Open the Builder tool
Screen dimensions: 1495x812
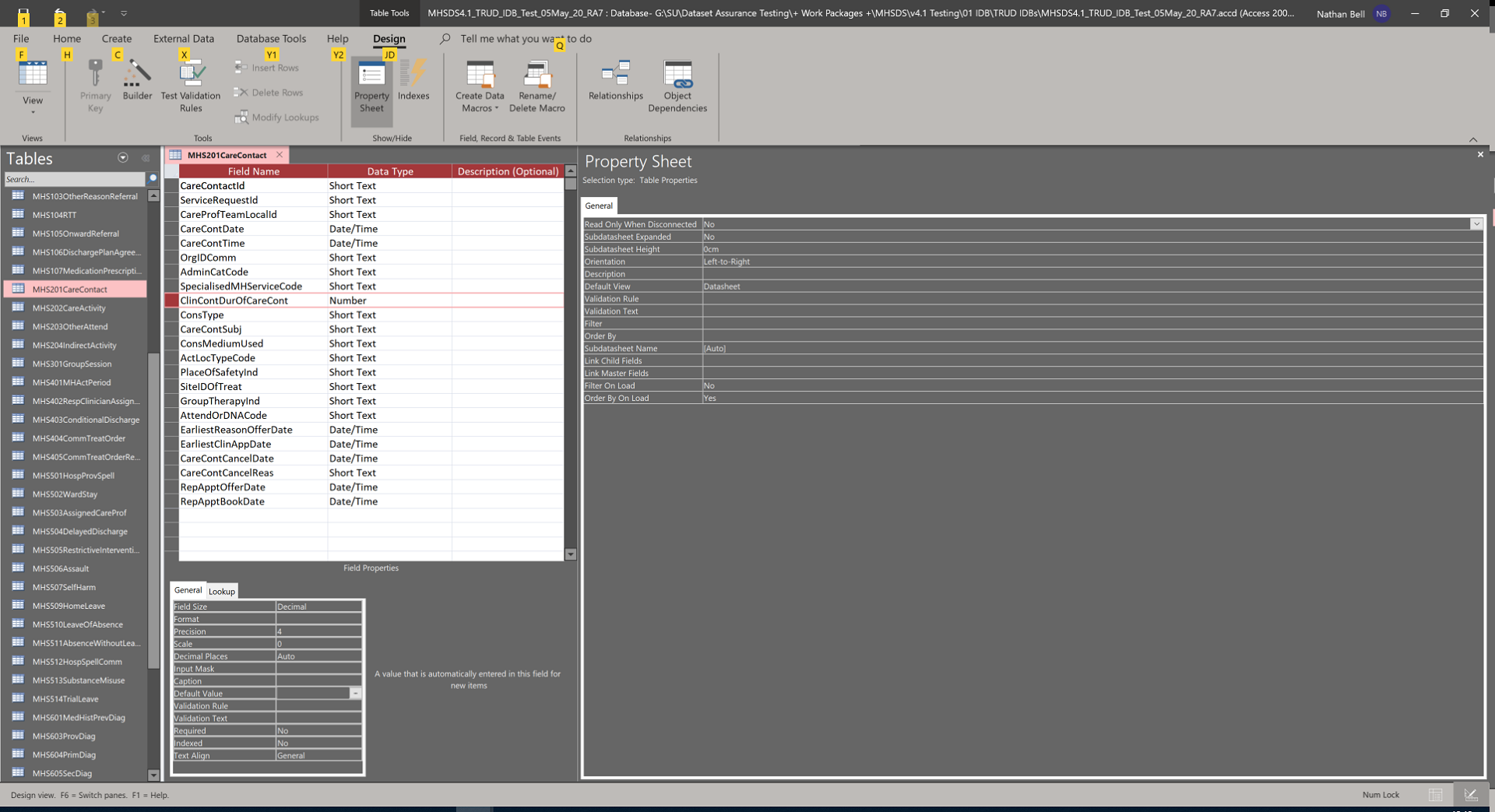137,80
